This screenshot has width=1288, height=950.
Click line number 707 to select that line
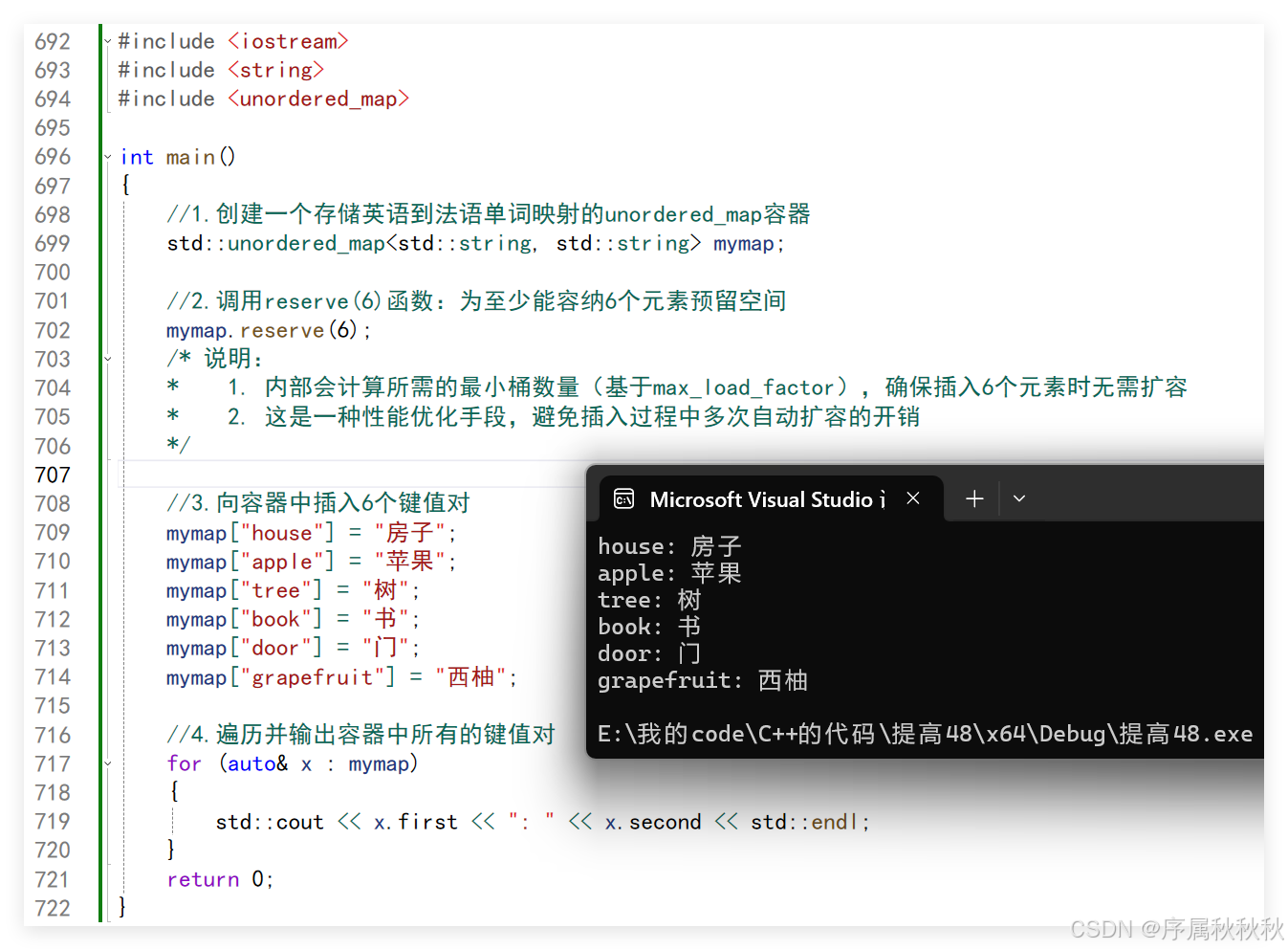[x=53, y=475]
